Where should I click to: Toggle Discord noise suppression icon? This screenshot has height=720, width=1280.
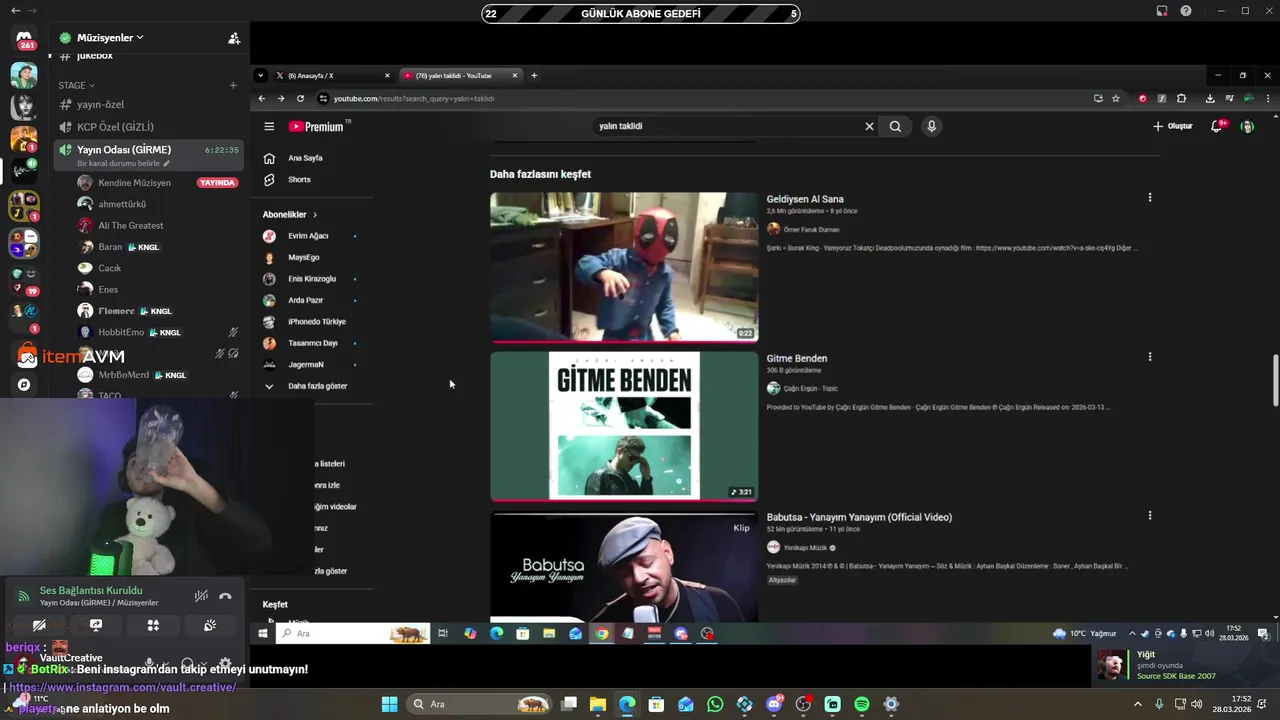click(201, 597)
